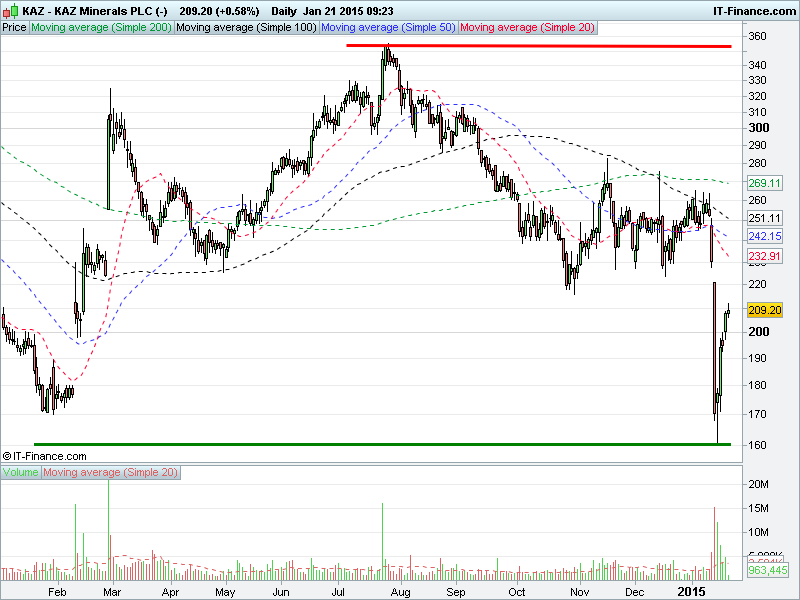Click the blue 242.15 moving average tag

pos(764,236)
